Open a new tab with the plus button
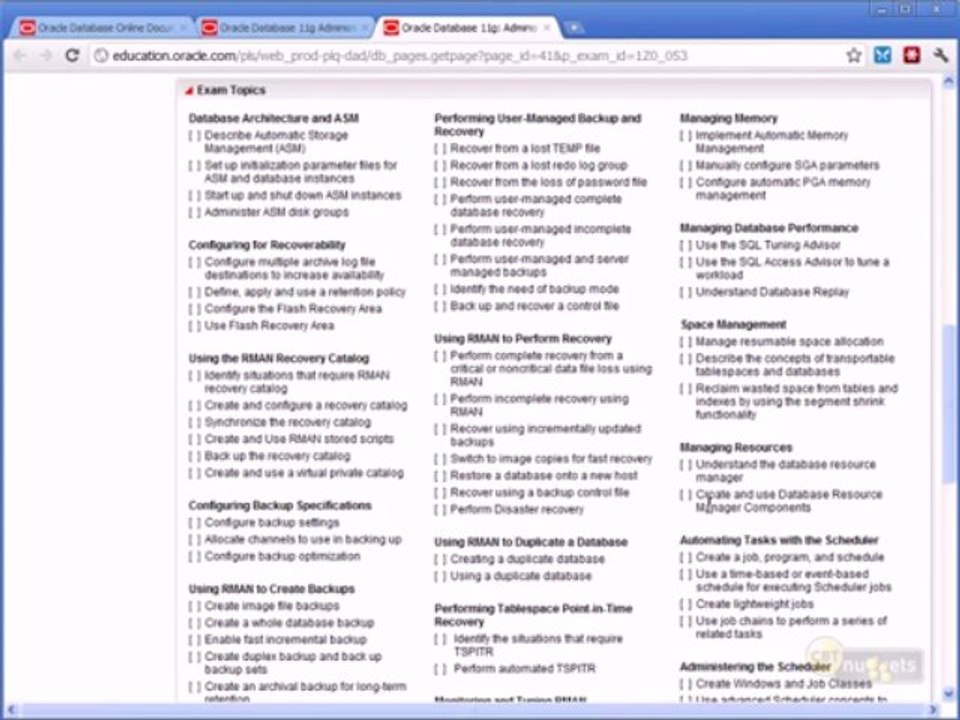 pos(574,28)
